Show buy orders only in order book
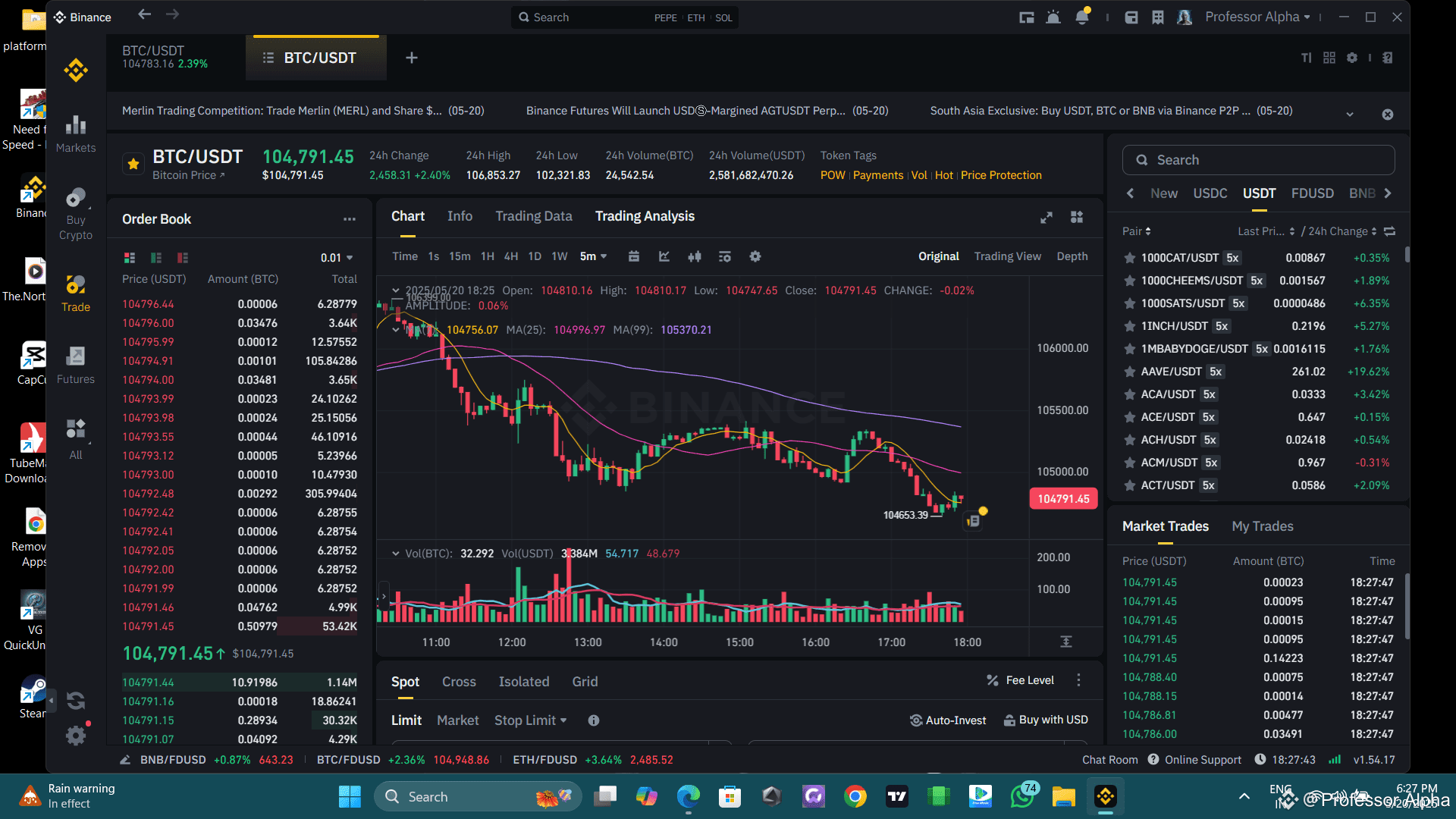Viewport: 1456px width, 819px height. (x=156, y=258)
